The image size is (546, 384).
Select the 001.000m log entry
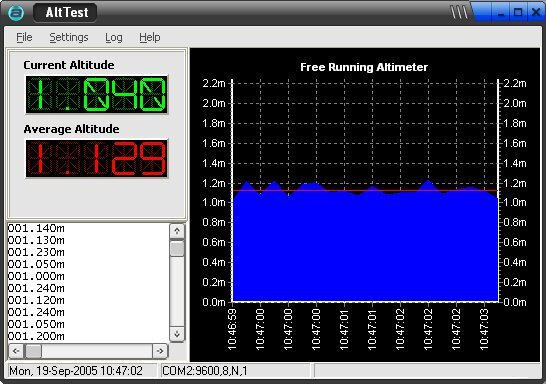pyautogui.click(x=36, y=276)
